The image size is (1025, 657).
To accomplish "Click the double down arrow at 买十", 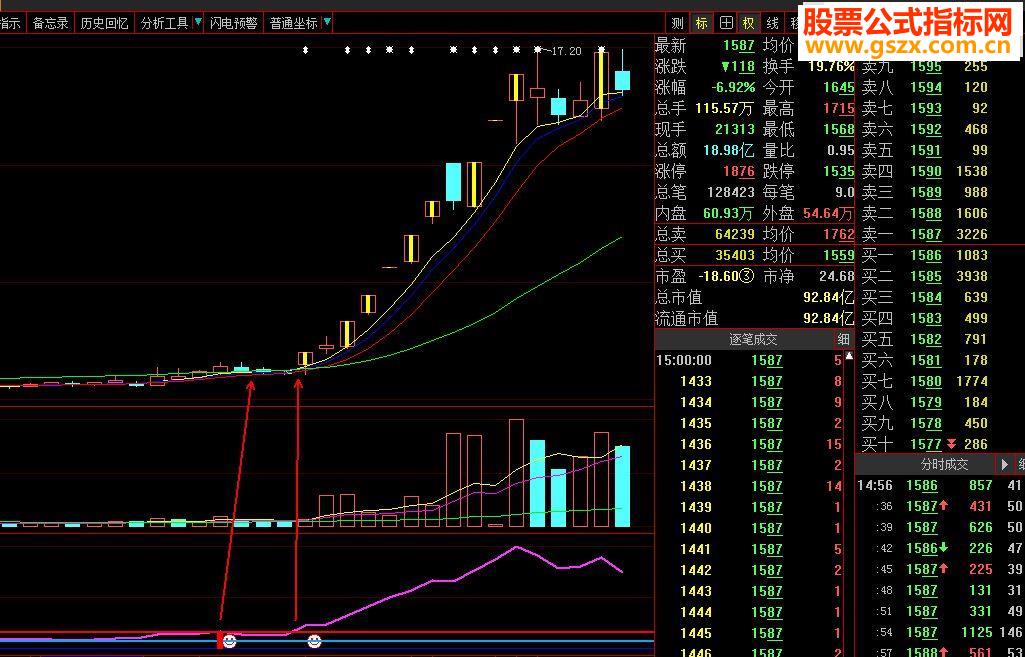I will click(953, 445).
